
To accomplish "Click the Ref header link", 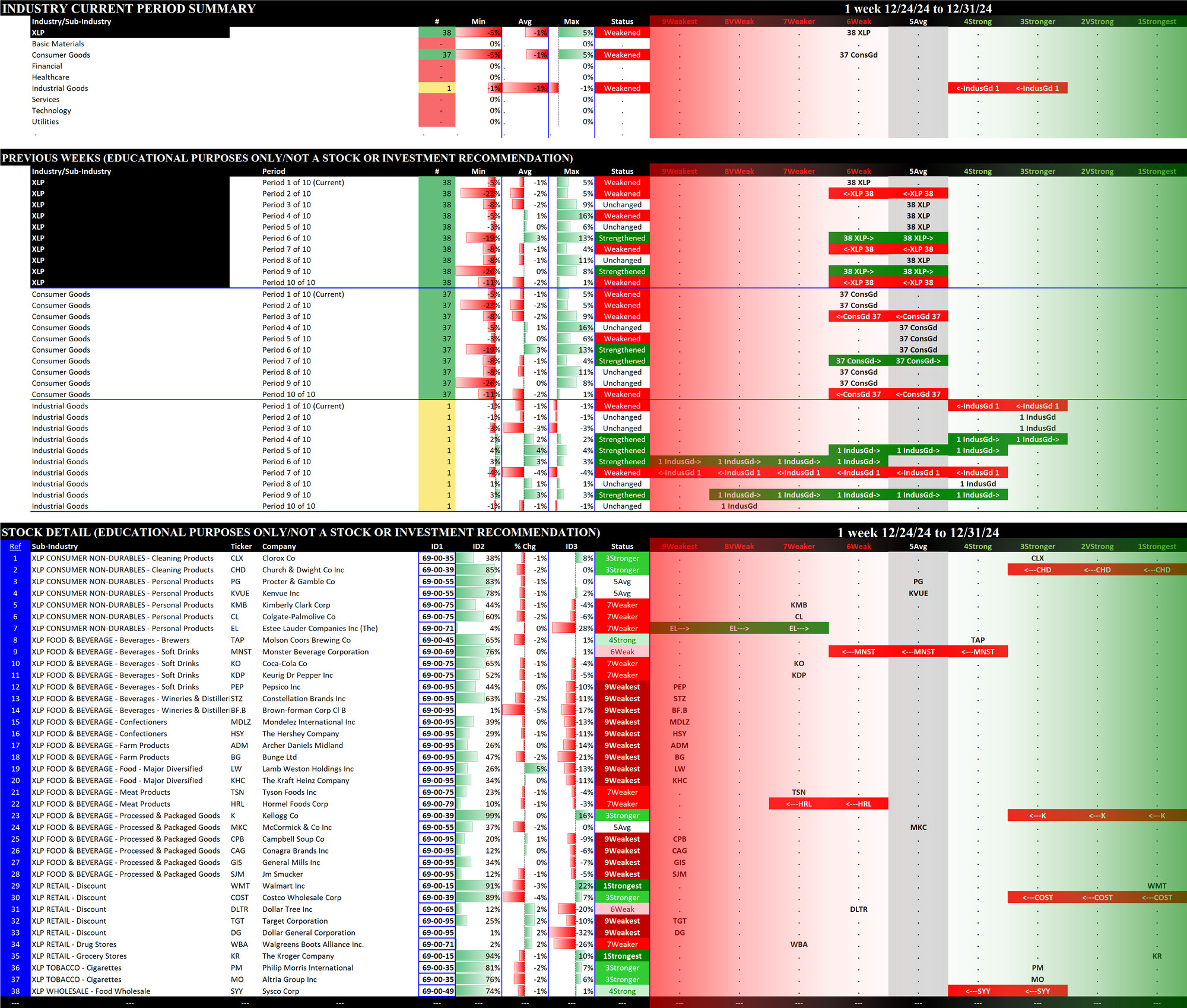I will [15, 546].
